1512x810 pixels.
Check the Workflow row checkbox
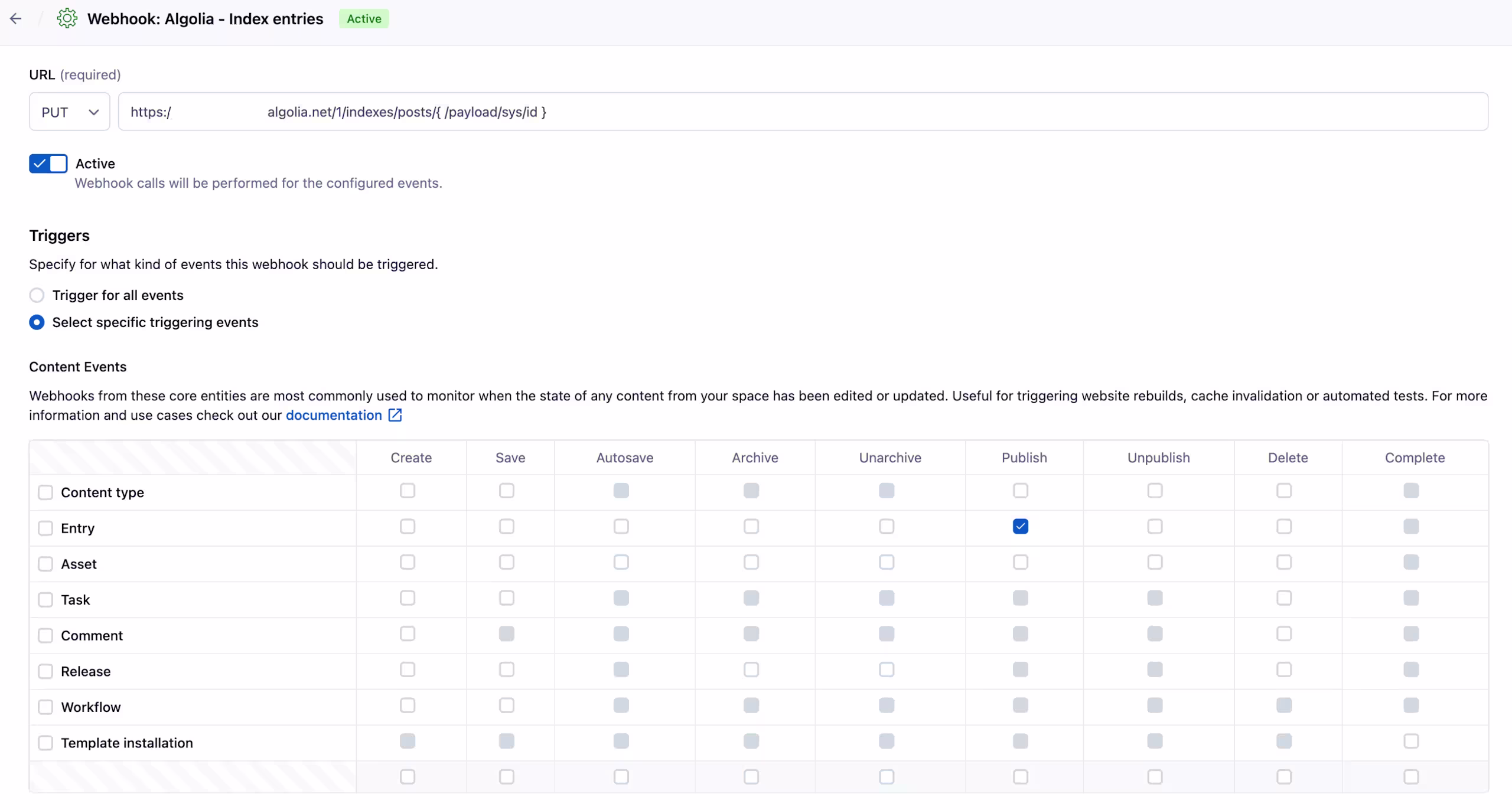[x=45, y=707]
